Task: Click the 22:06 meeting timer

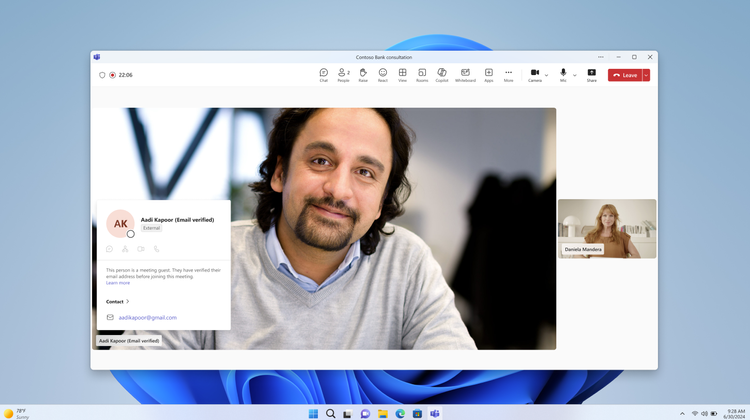Action: tap(125, 75)
